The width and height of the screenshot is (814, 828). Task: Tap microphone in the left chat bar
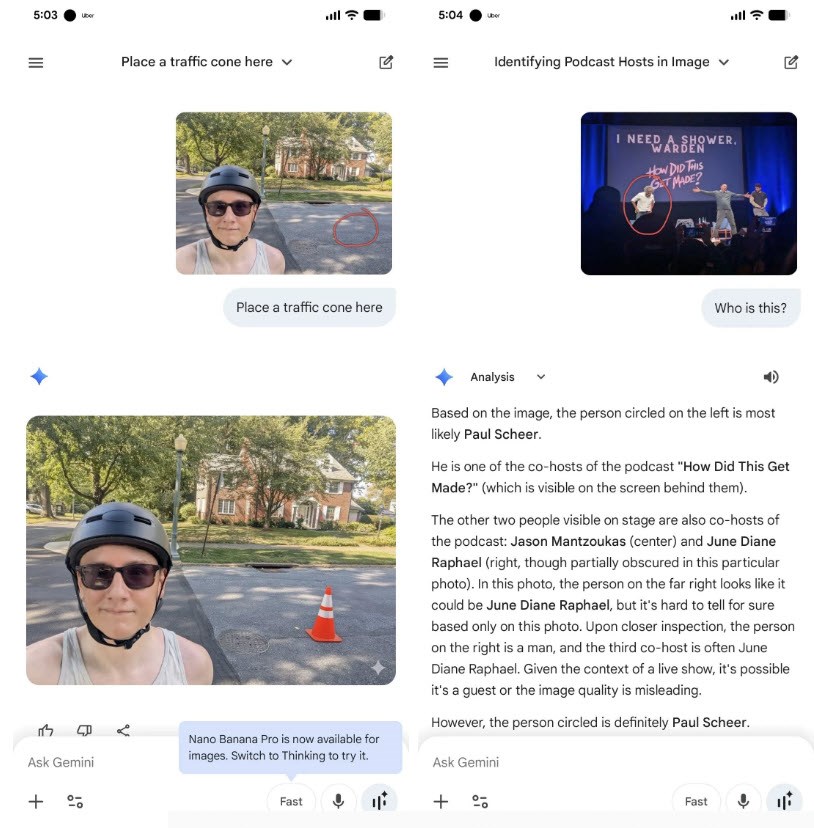[x=339, y=801]
